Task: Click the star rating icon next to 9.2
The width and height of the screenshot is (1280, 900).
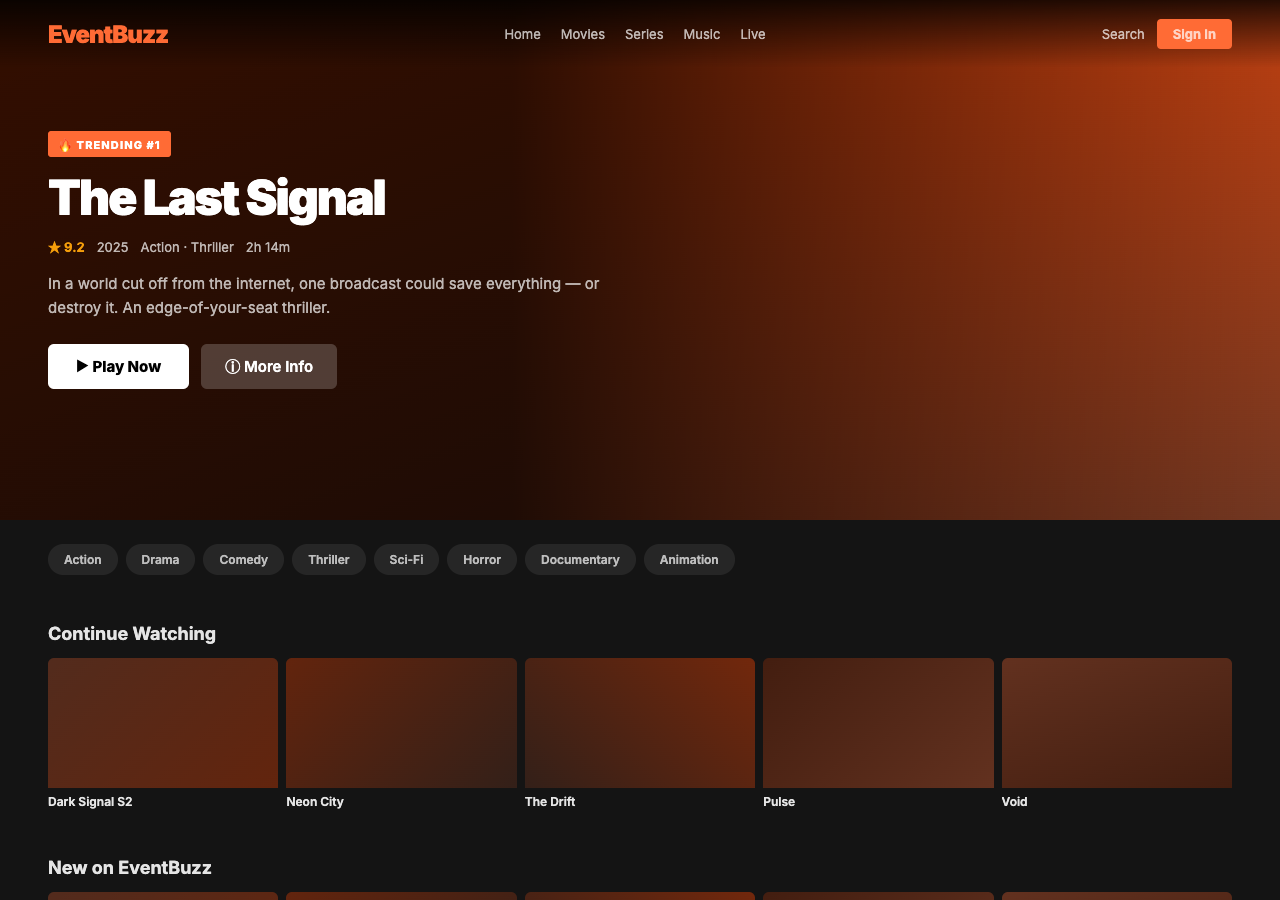Action: pos(53,246)
